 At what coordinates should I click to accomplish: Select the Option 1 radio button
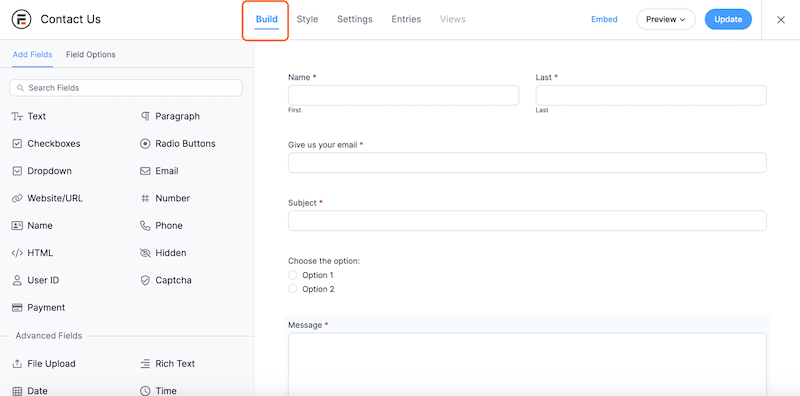(293, 275)
